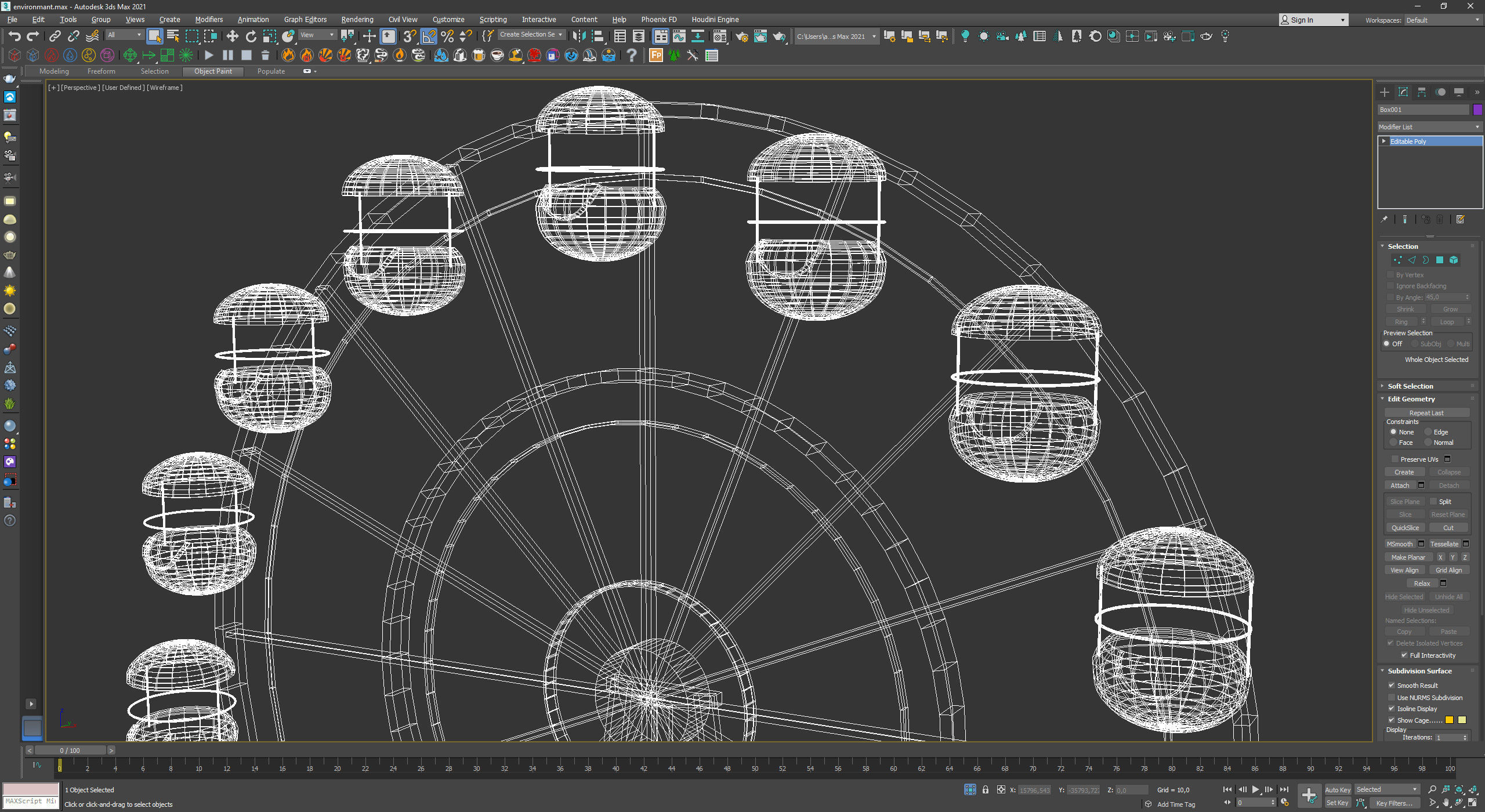Toggle Angle Snap in the toolbar
This screenshot has height=812, width=1485.
tap(429, 36)
